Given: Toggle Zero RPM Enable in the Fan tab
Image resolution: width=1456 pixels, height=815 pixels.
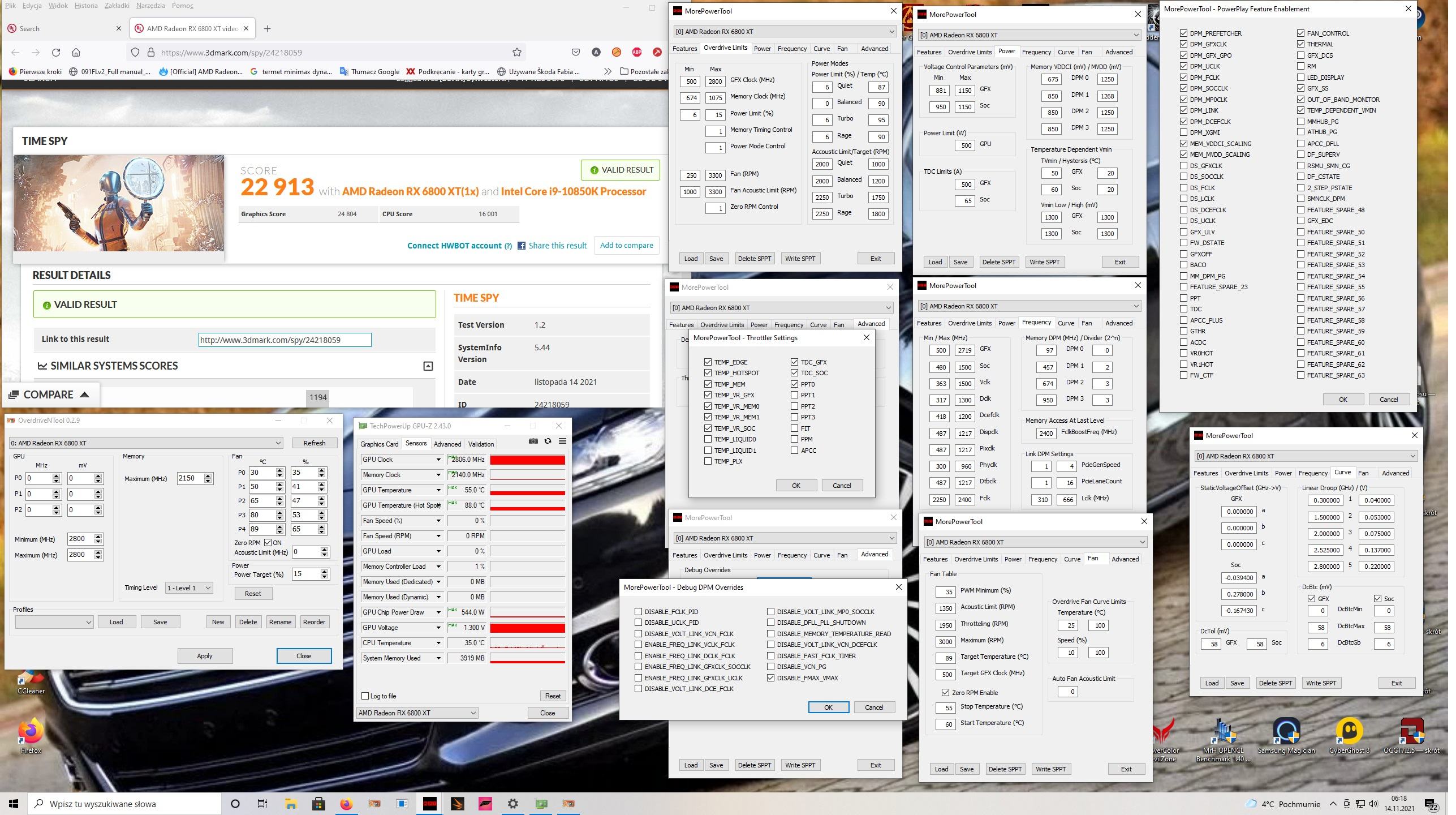Looking at the screenshot, I should 945,693.
